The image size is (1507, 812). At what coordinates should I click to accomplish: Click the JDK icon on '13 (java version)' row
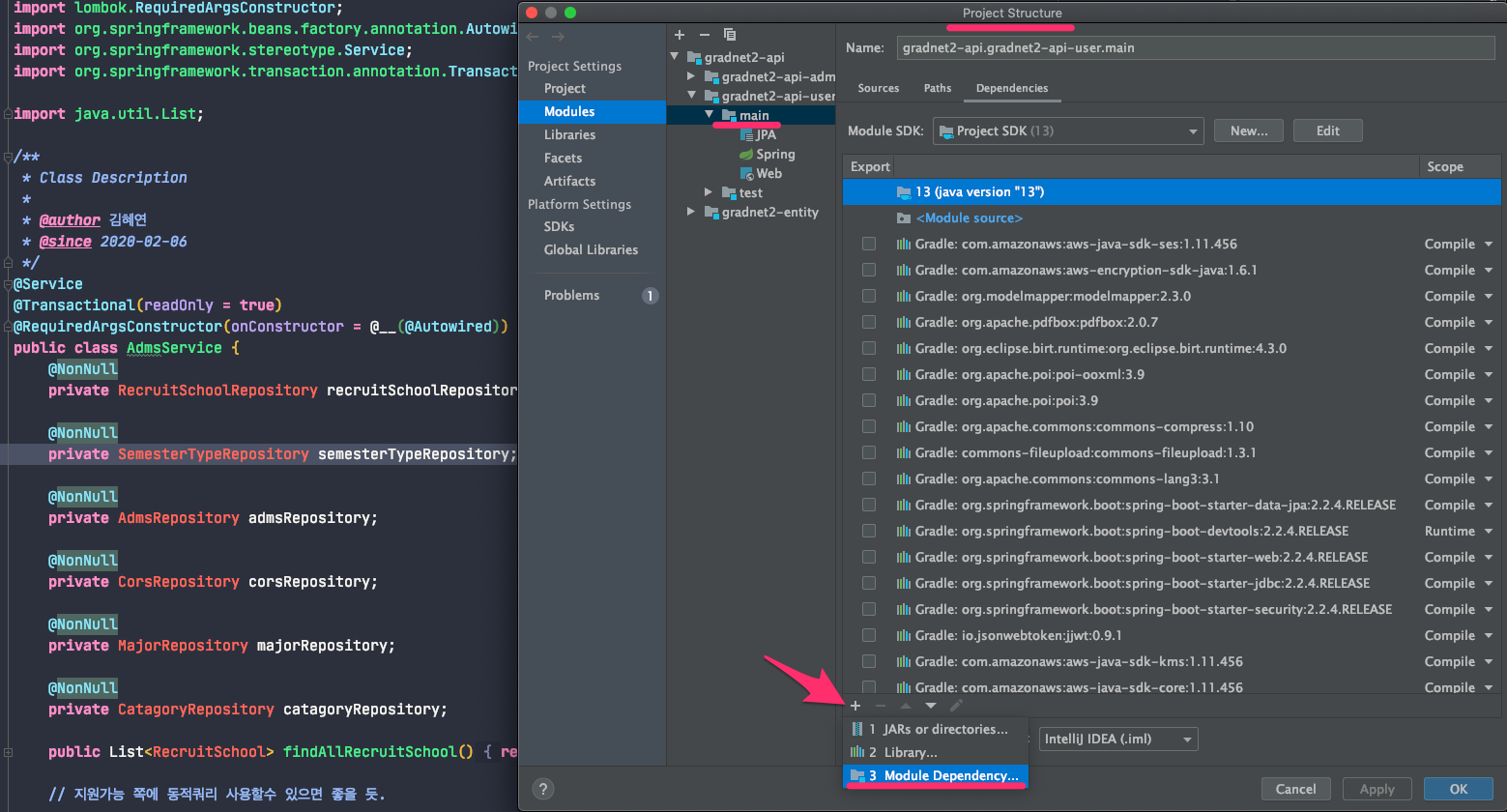[904, 192]
